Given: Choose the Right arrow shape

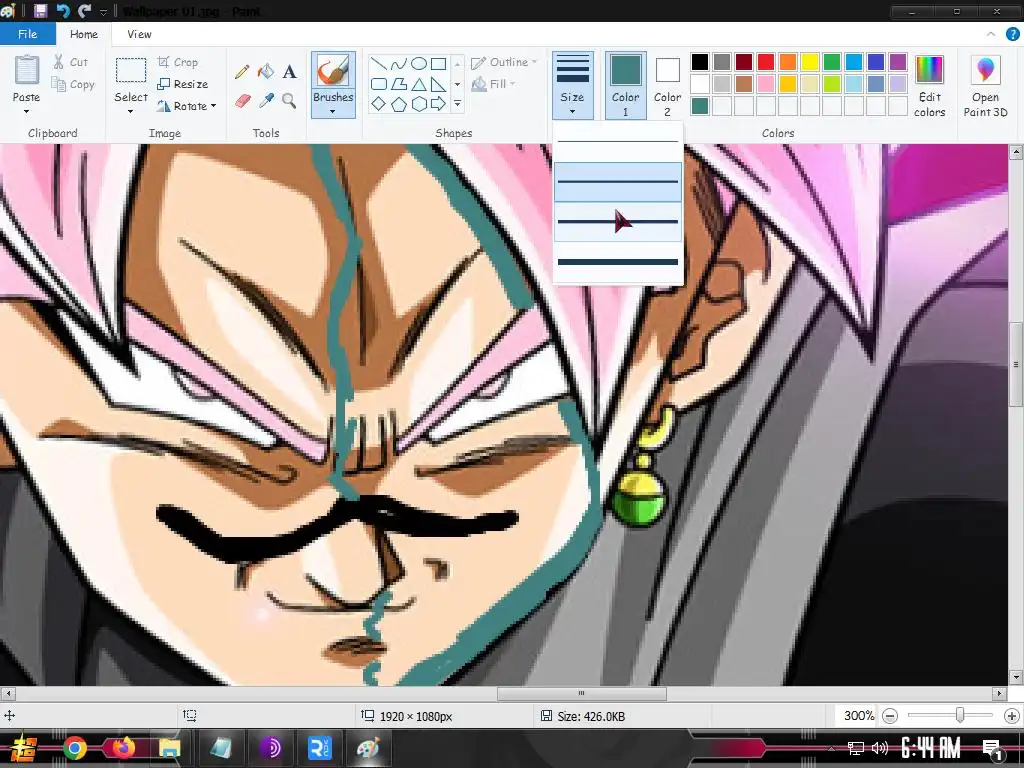Looking at the screenshot, I should (x=439, y=104).
